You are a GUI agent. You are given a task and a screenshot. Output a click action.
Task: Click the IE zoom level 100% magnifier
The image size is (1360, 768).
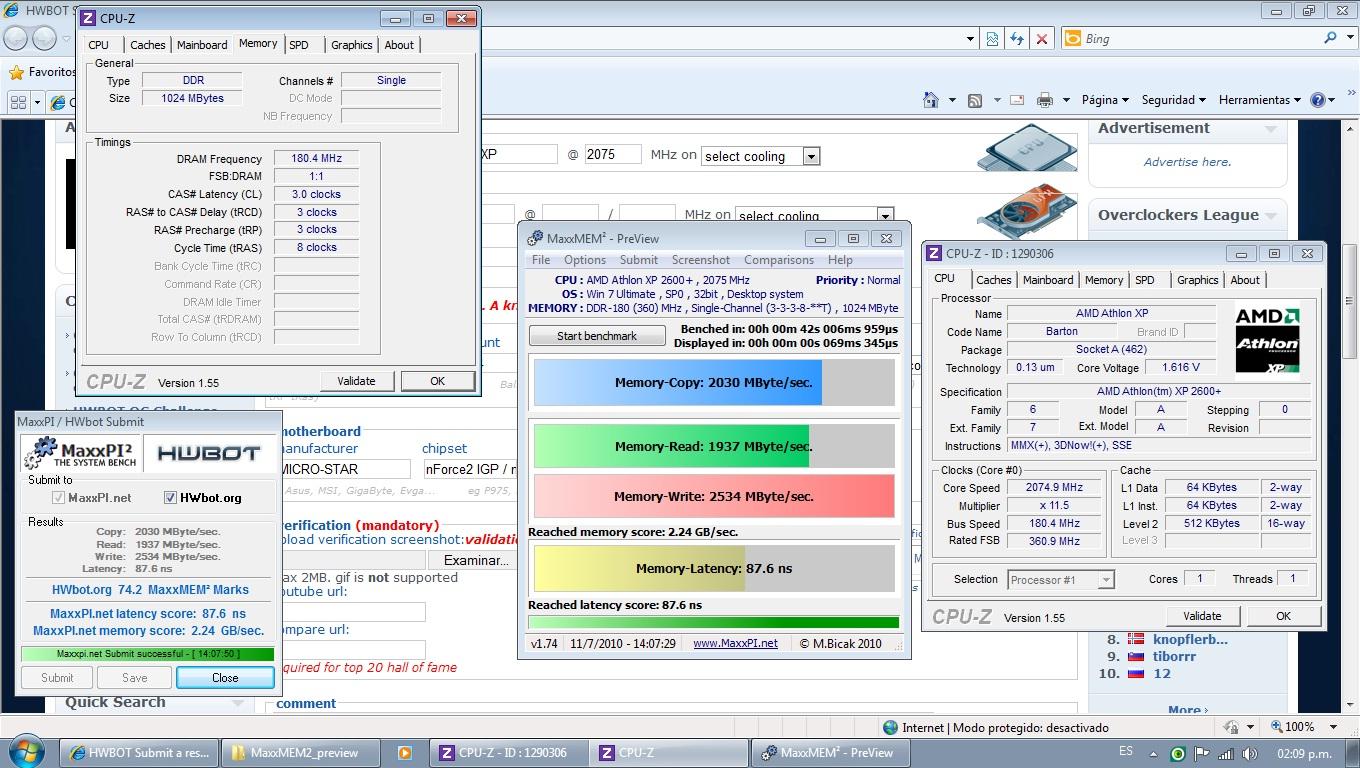coord(1278,727)
